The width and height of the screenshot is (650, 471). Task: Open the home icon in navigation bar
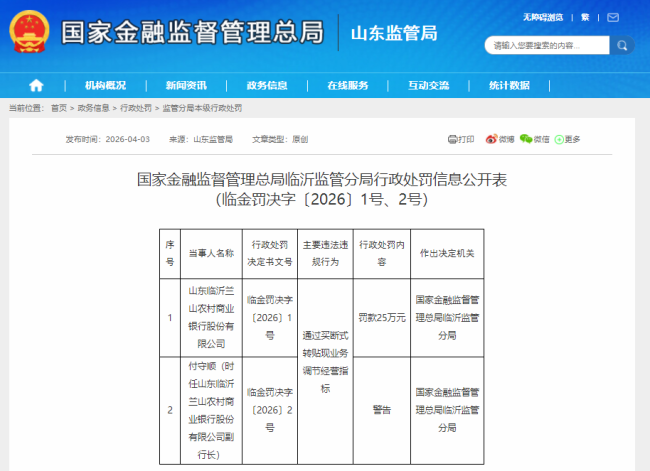pos(36,85)
